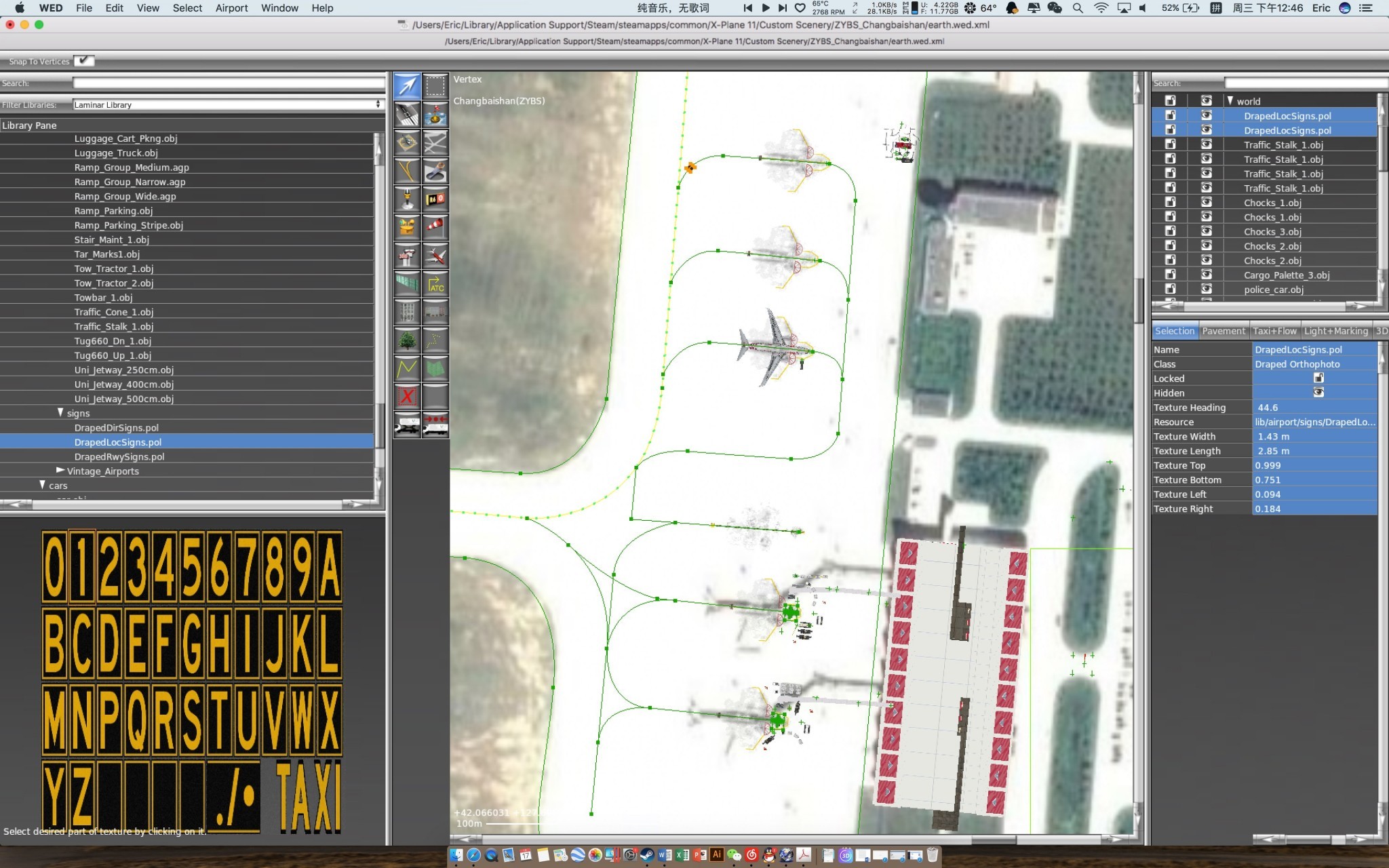Viewport: 1389px width, 868px height.
Task: Select the Vertex arrow tool
Action: tap(407, 85)
